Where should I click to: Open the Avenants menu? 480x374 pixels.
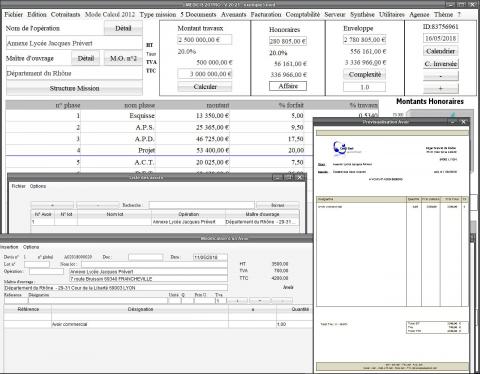coord(234,15)
